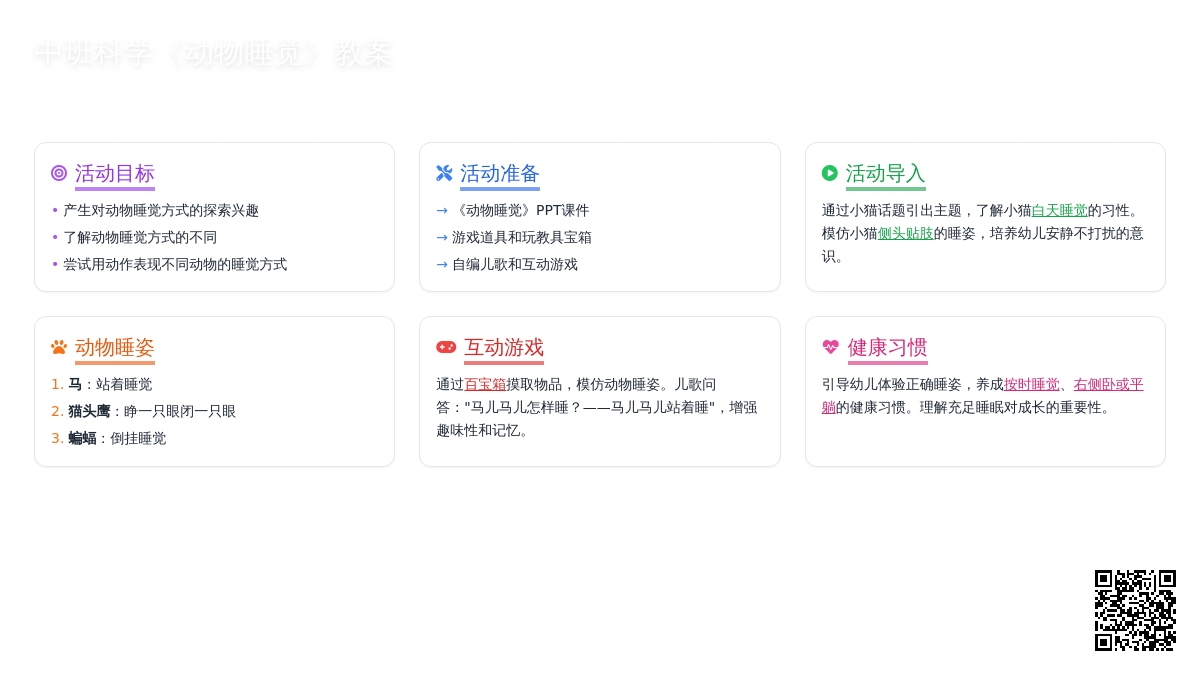Click the 百宝箱 link
Image resolution: width=1200 pixels, height=675 pixels.
point(485,384)
